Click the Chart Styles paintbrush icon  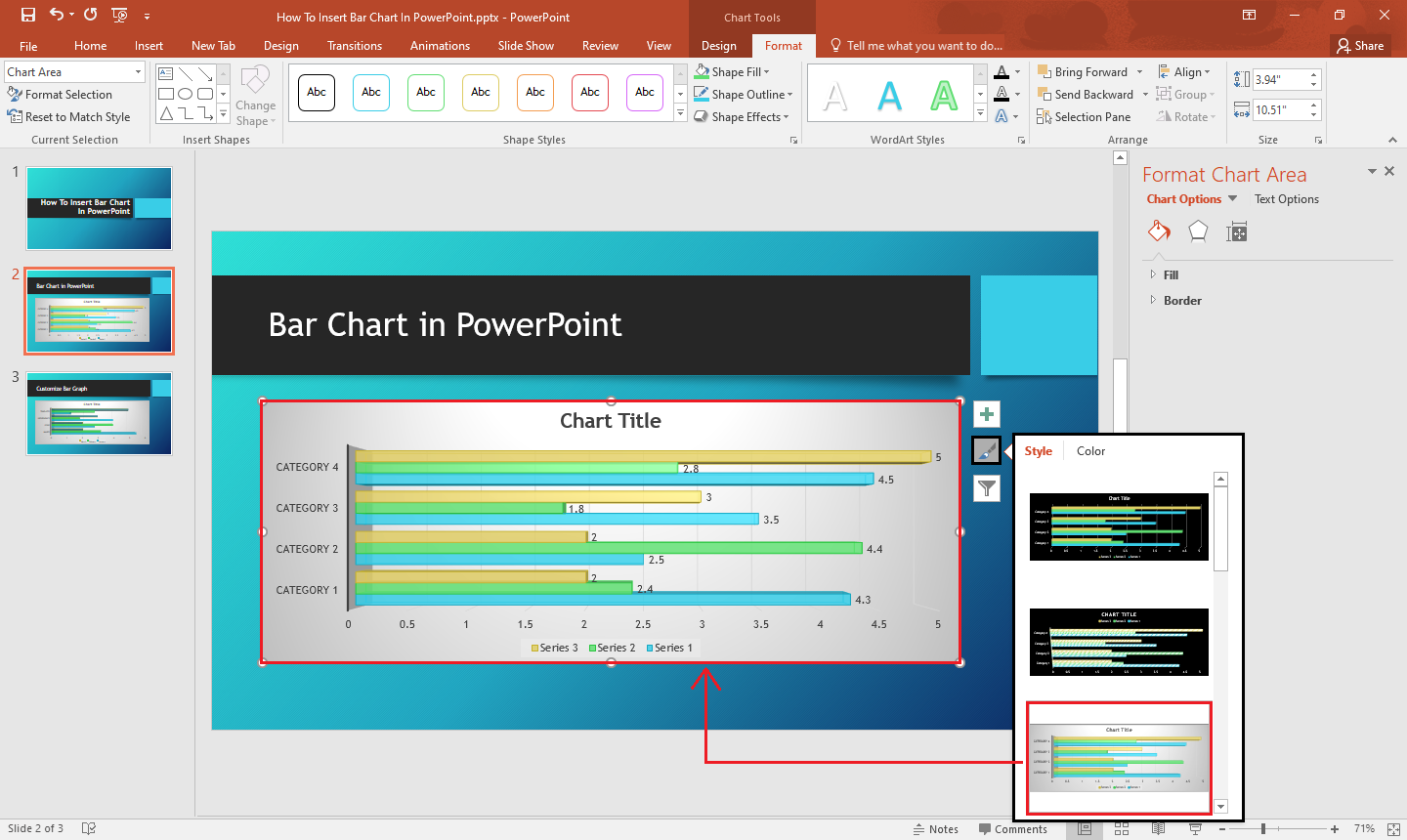987,451
